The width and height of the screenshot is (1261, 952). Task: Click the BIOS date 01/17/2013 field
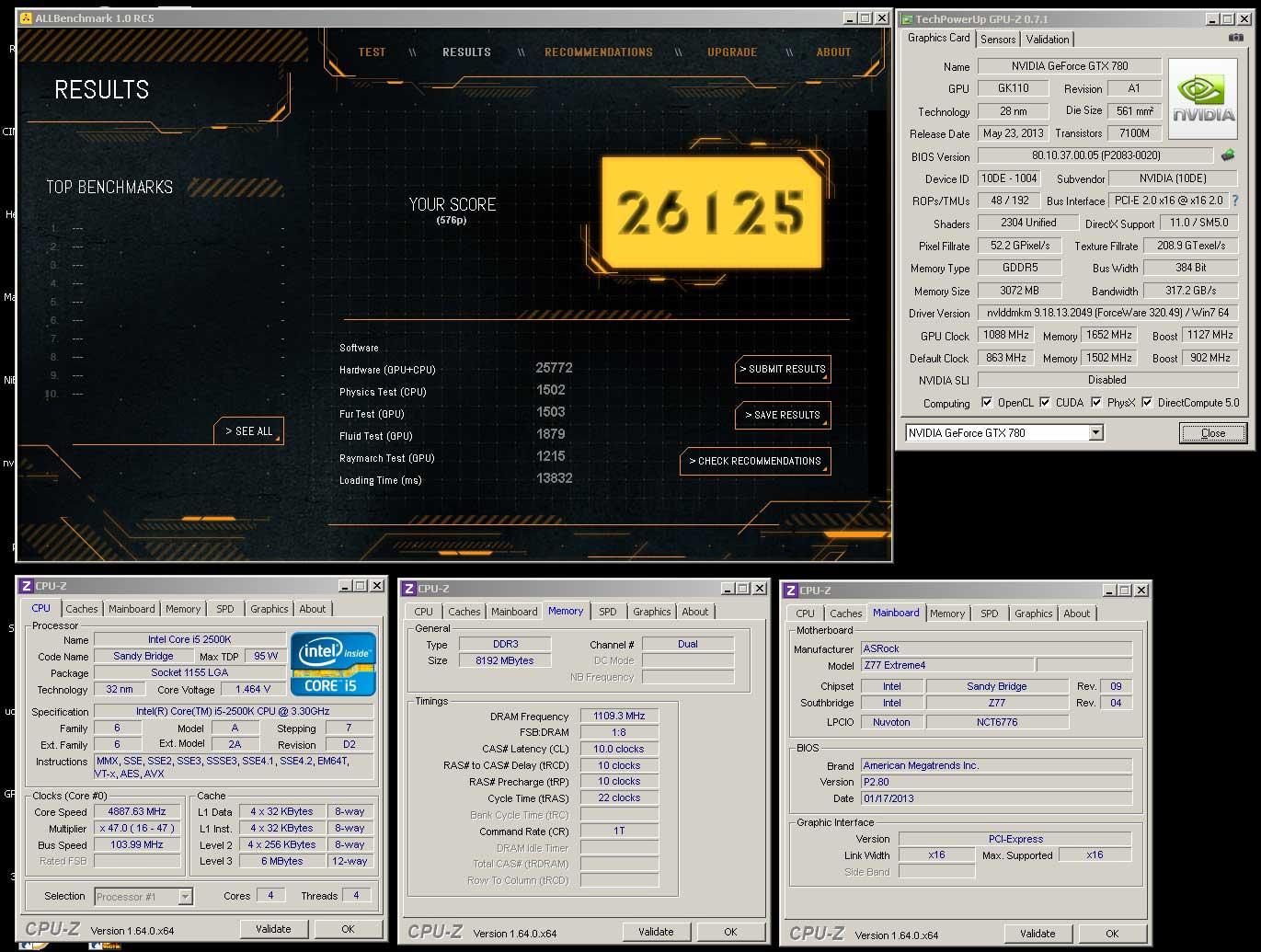pyautogui.click(x=998, y=798)
